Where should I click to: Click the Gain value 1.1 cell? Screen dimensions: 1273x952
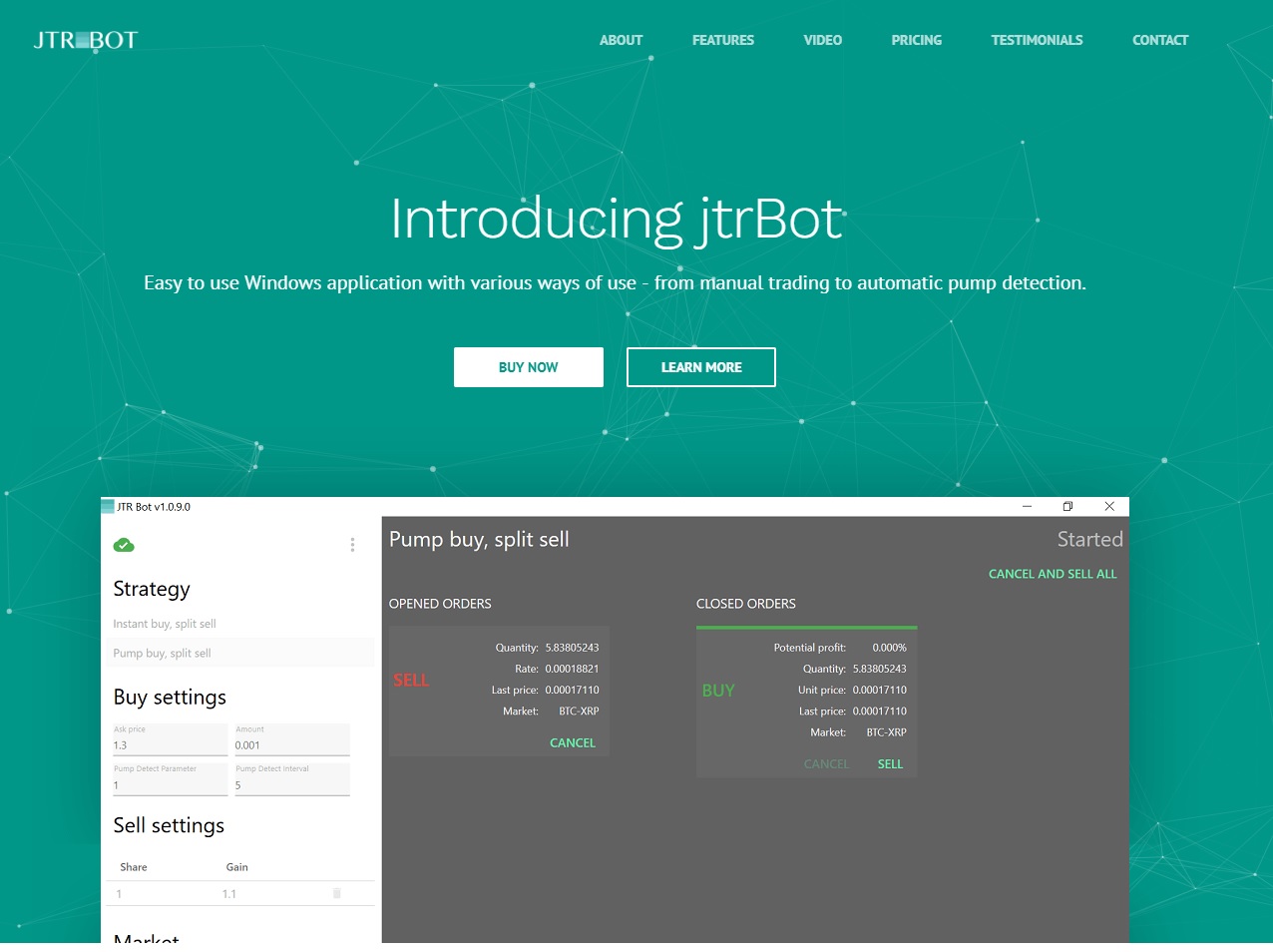click(x=229, y=894)
